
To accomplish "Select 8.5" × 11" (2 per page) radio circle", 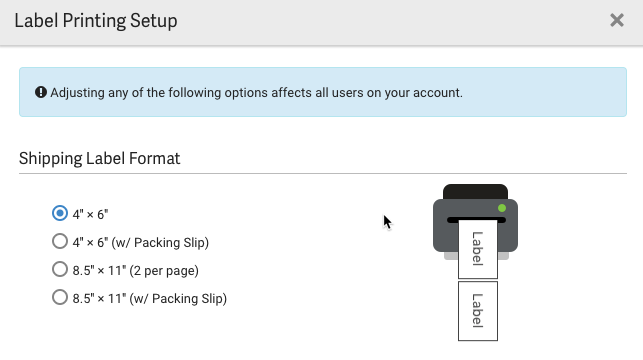I will coord(60,269).
